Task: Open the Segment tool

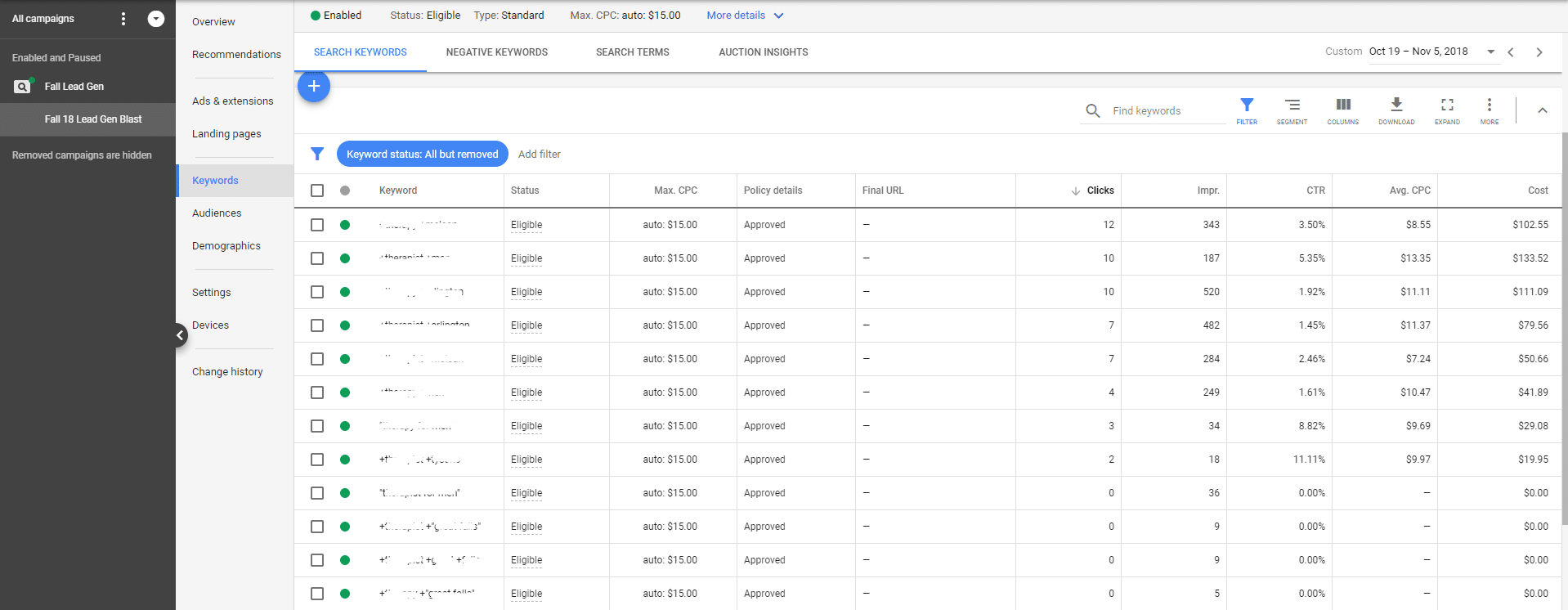Action: 1292,110
